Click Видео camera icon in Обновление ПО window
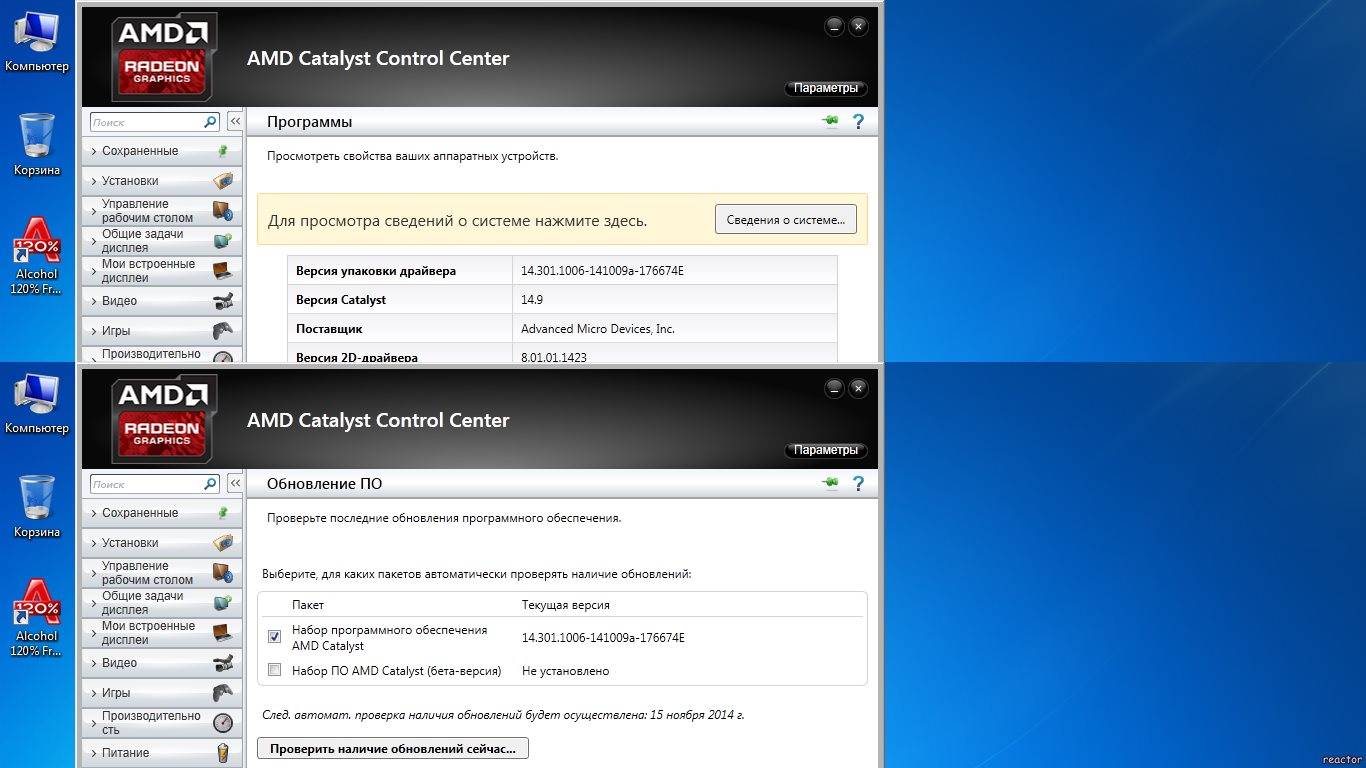This screenshot has width=1366, height=768. [223, 663]
